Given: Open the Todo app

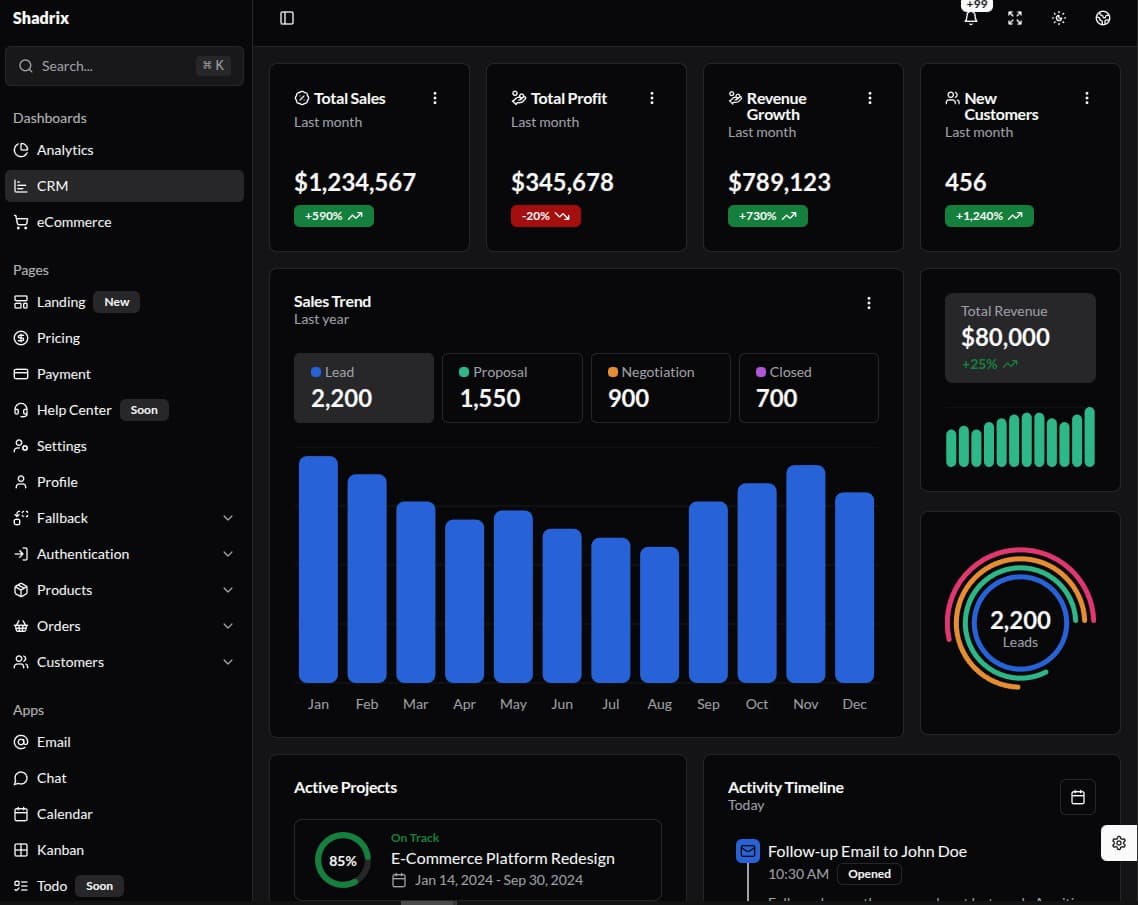Looking at the screenshot, I should tap(124, 886).
